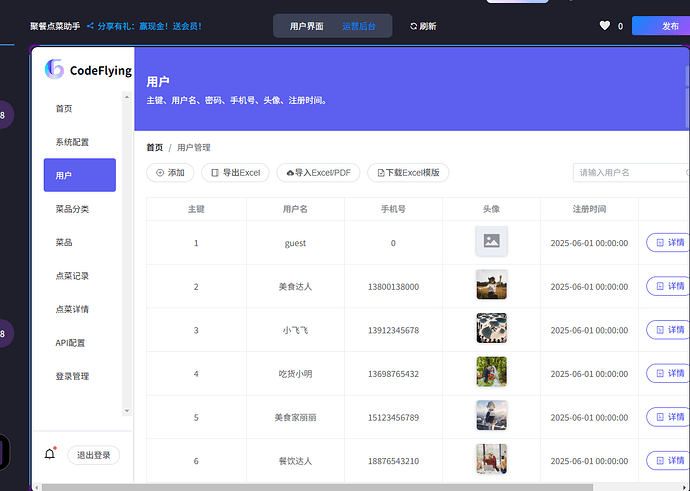Click the 请输入用户名 search field
Image resolution: width=690 pixels, height=491 pixels.
(x=631, y=172)
